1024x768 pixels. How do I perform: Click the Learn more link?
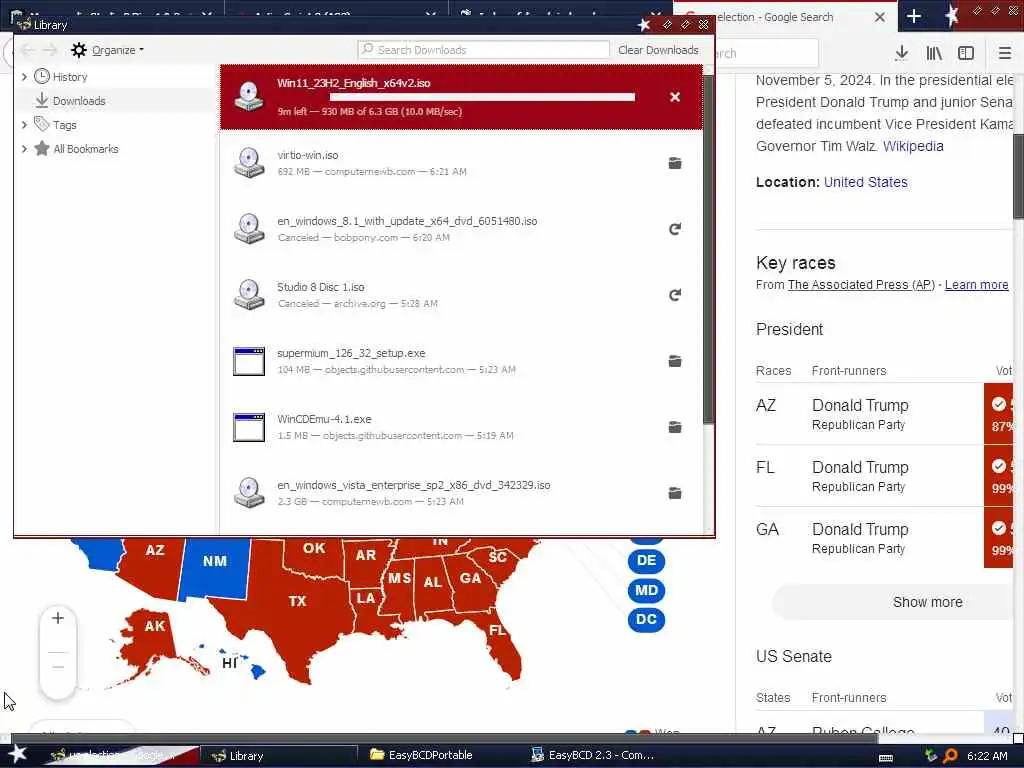pos(976,285)
